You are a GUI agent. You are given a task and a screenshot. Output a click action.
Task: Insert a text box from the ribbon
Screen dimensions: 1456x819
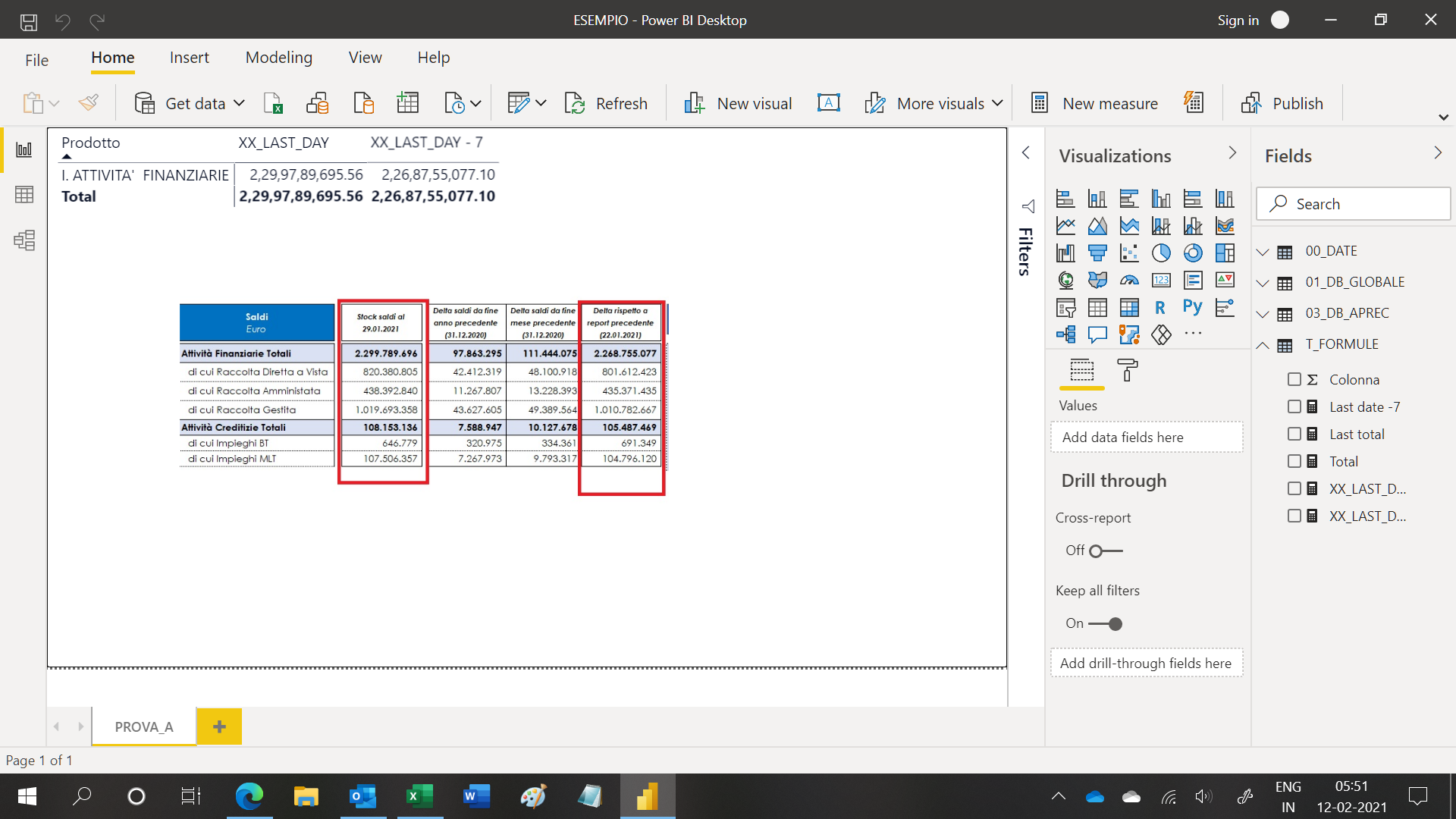pyautogui.click(x=828, y=103)
